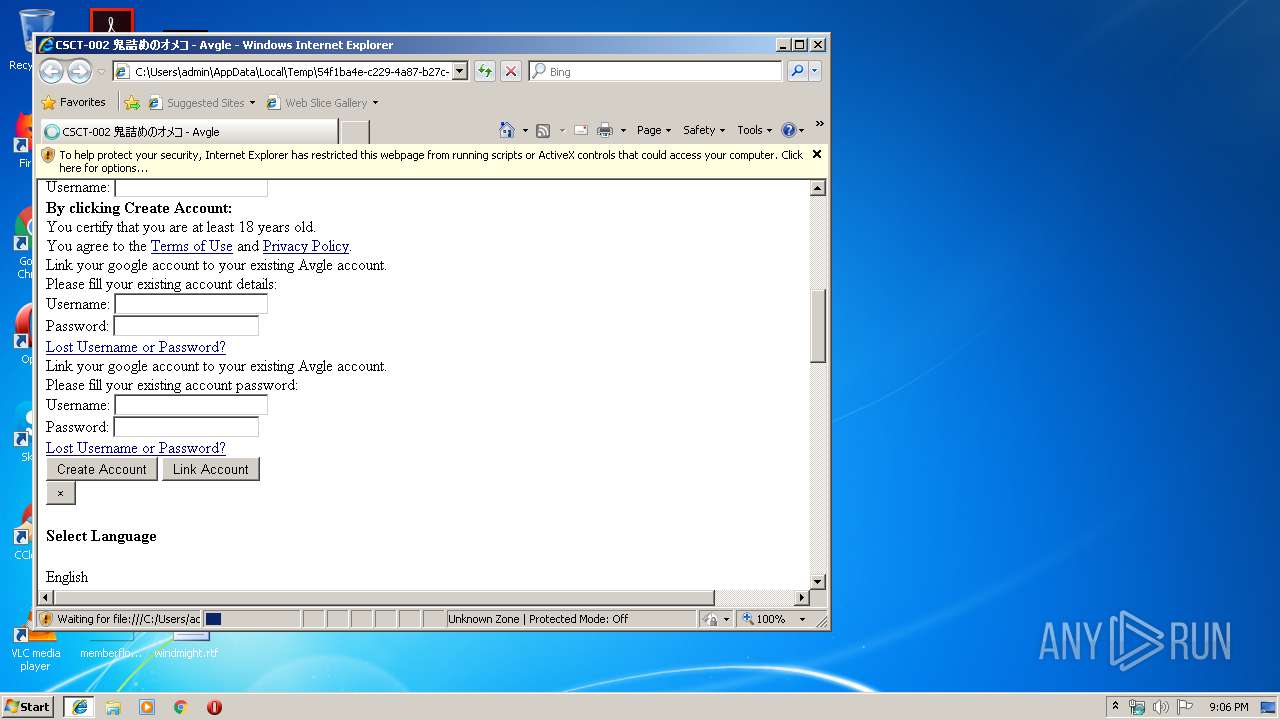Viewport: 1280px width, 720px height.
Task: Click the security shield icon in status bar
Action: (x=46, y=619)
